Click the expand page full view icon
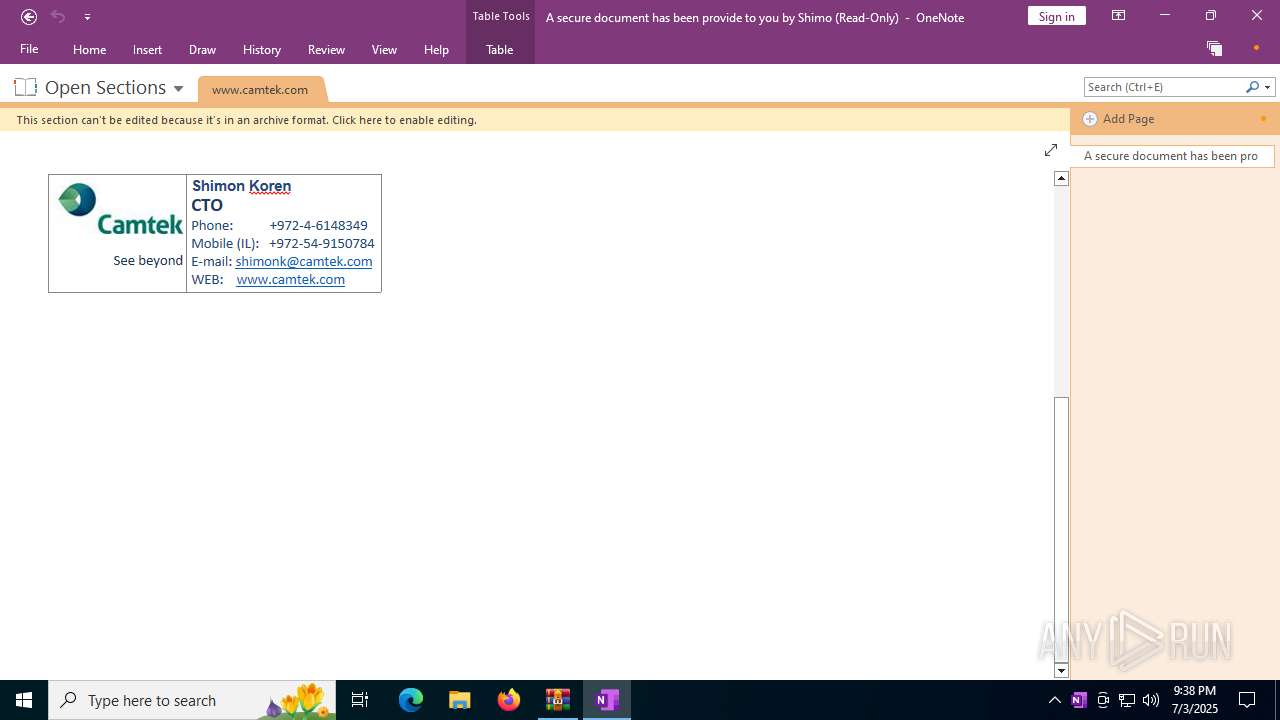This screenshot has width=1280, height=720. 1051,150
